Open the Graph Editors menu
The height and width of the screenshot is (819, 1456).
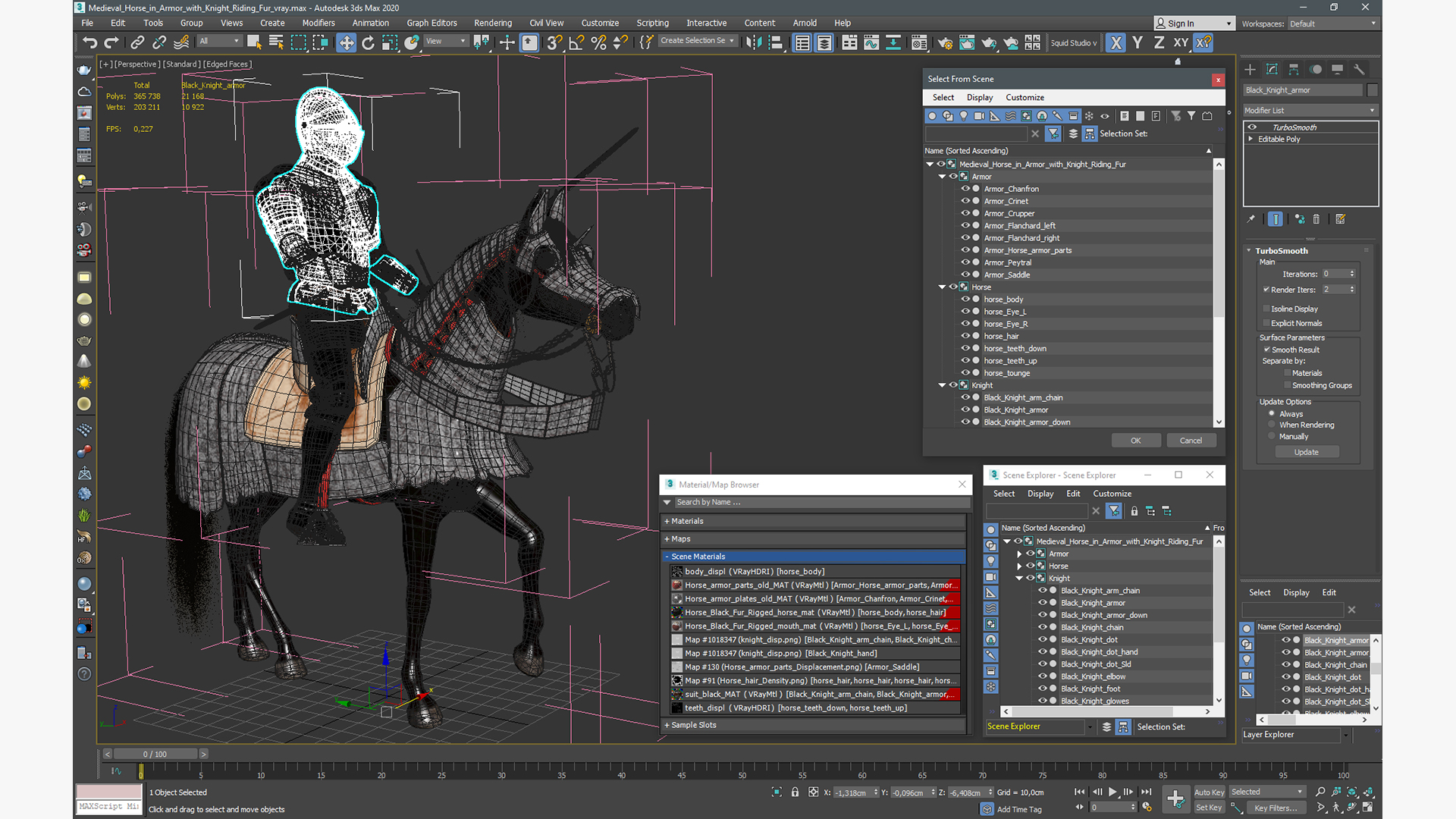pos(431,23)
